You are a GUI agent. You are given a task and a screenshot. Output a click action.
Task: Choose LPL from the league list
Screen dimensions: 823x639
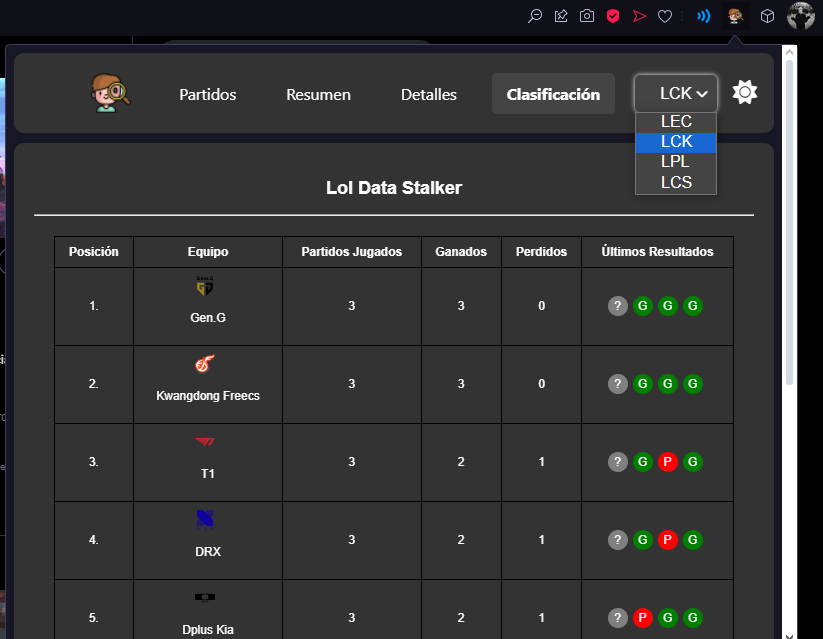[x=676, y=162]
